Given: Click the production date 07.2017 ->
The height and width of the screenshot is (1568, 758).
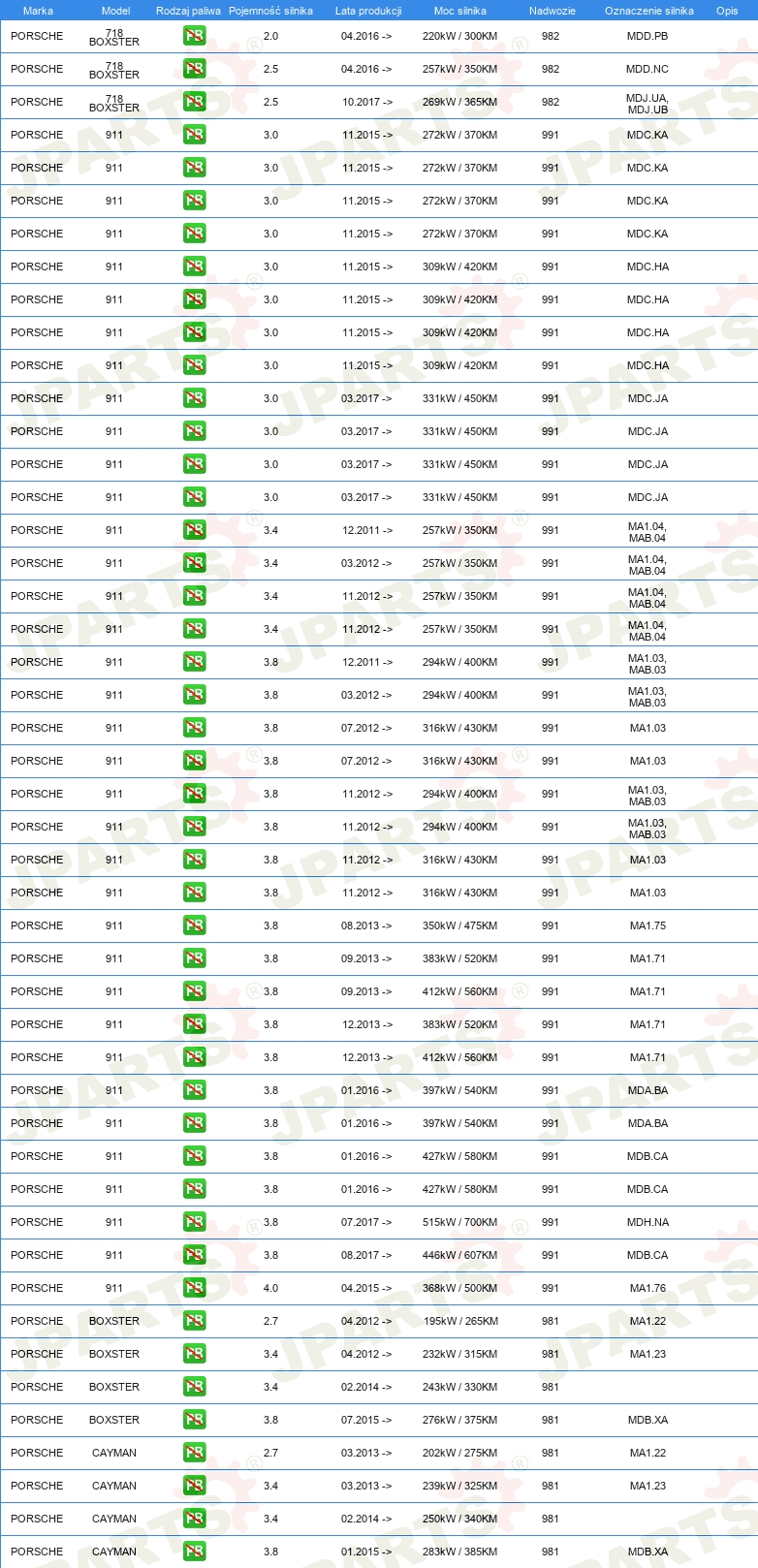Looking at the screenshot, I should click(366, 1222).
